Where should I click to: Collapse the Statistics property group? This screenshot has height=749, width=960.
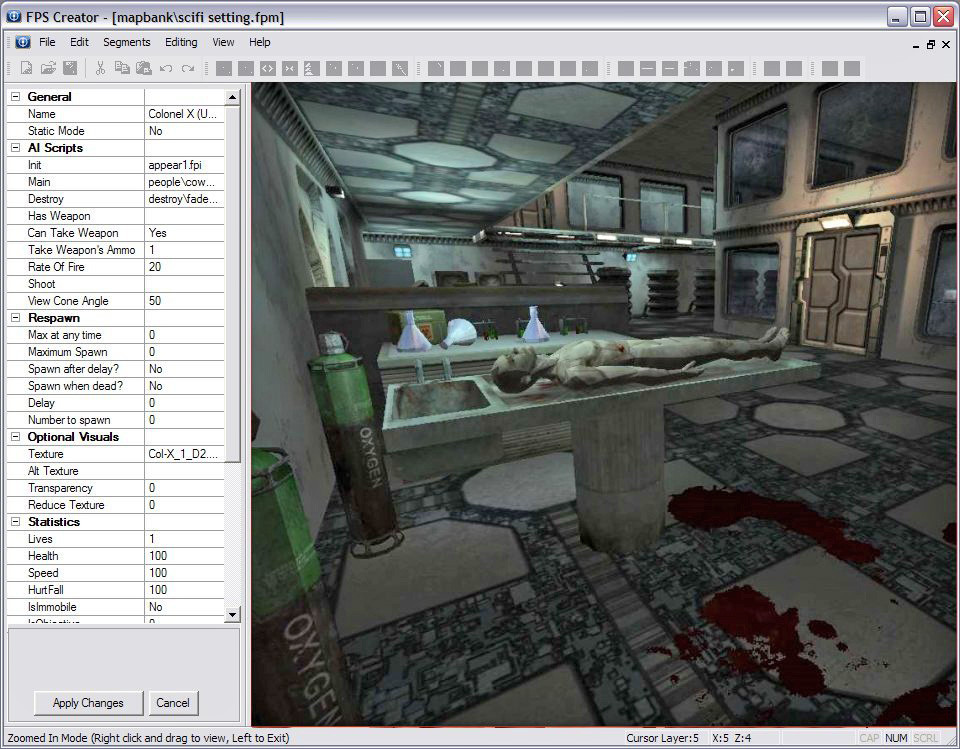coord(15,522)
